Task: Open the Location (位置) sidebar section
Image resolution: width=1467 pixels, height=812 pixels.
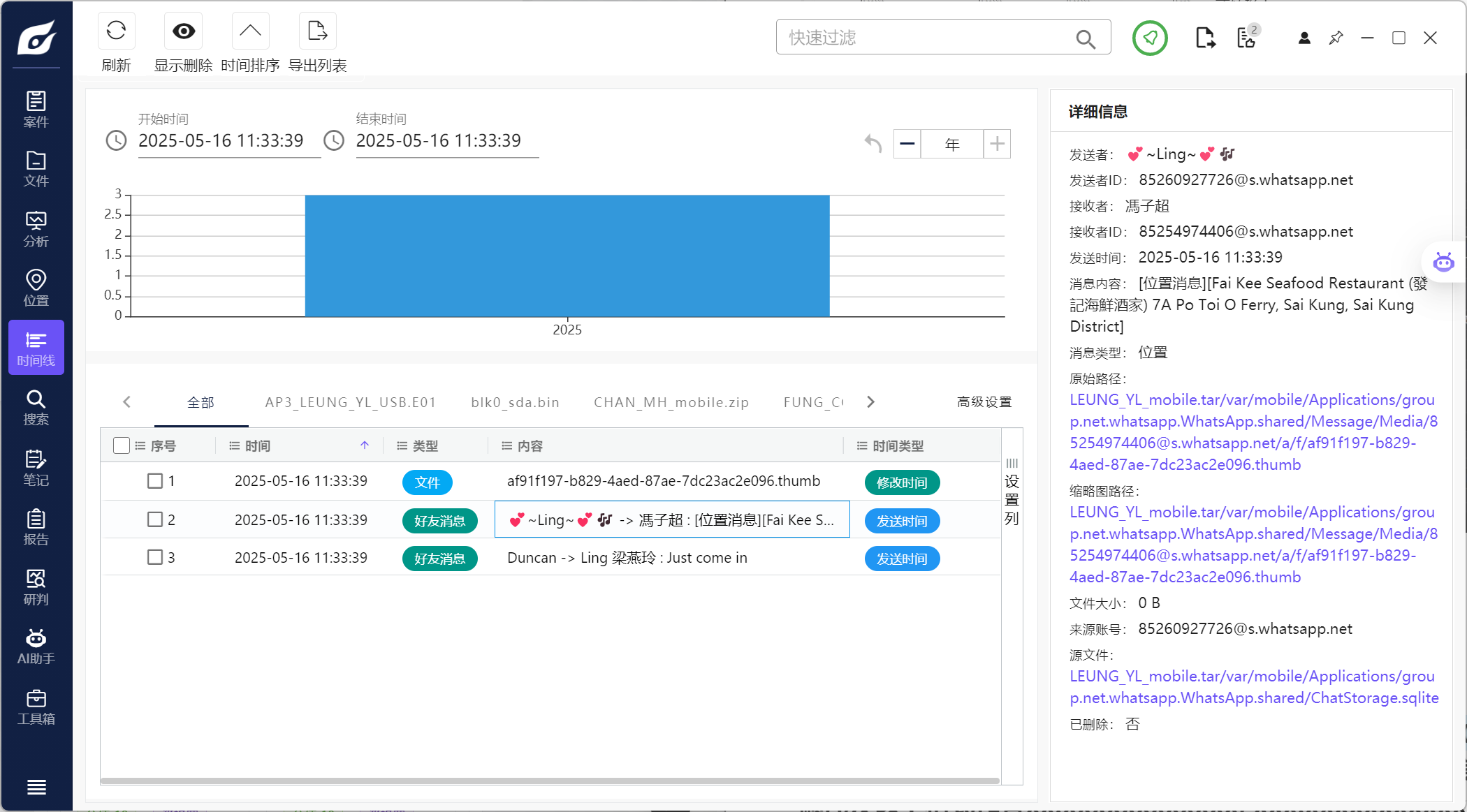Action: coord(36,288)
